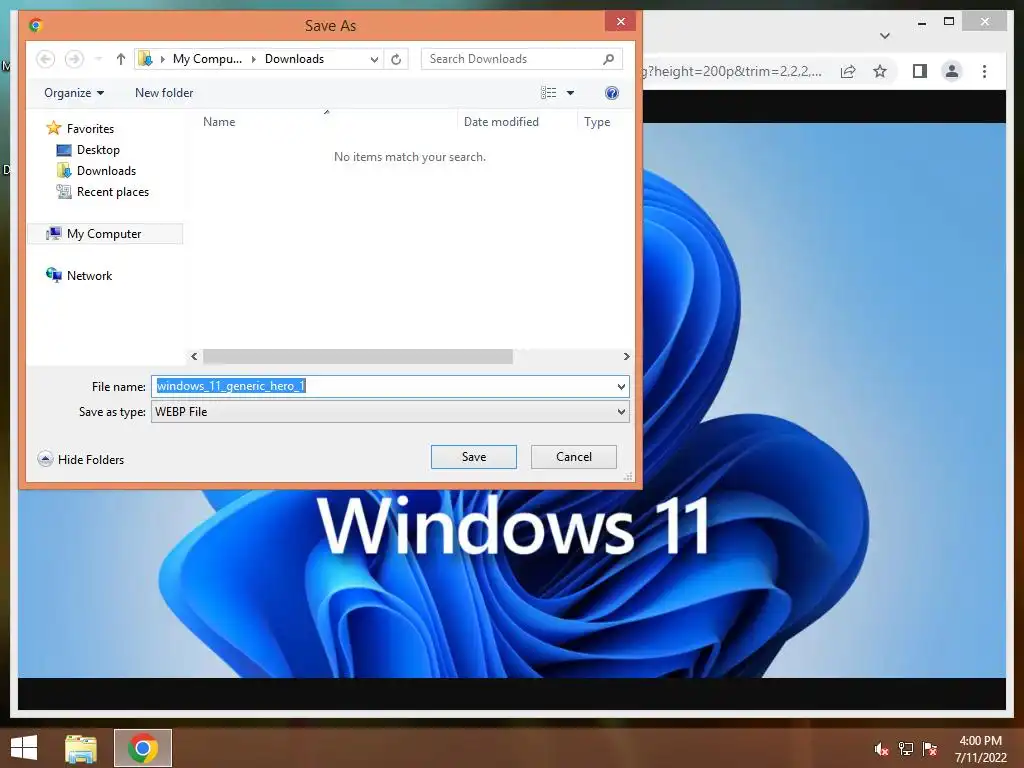Click the Save button

pyautogui.click(x=473, y=457)
